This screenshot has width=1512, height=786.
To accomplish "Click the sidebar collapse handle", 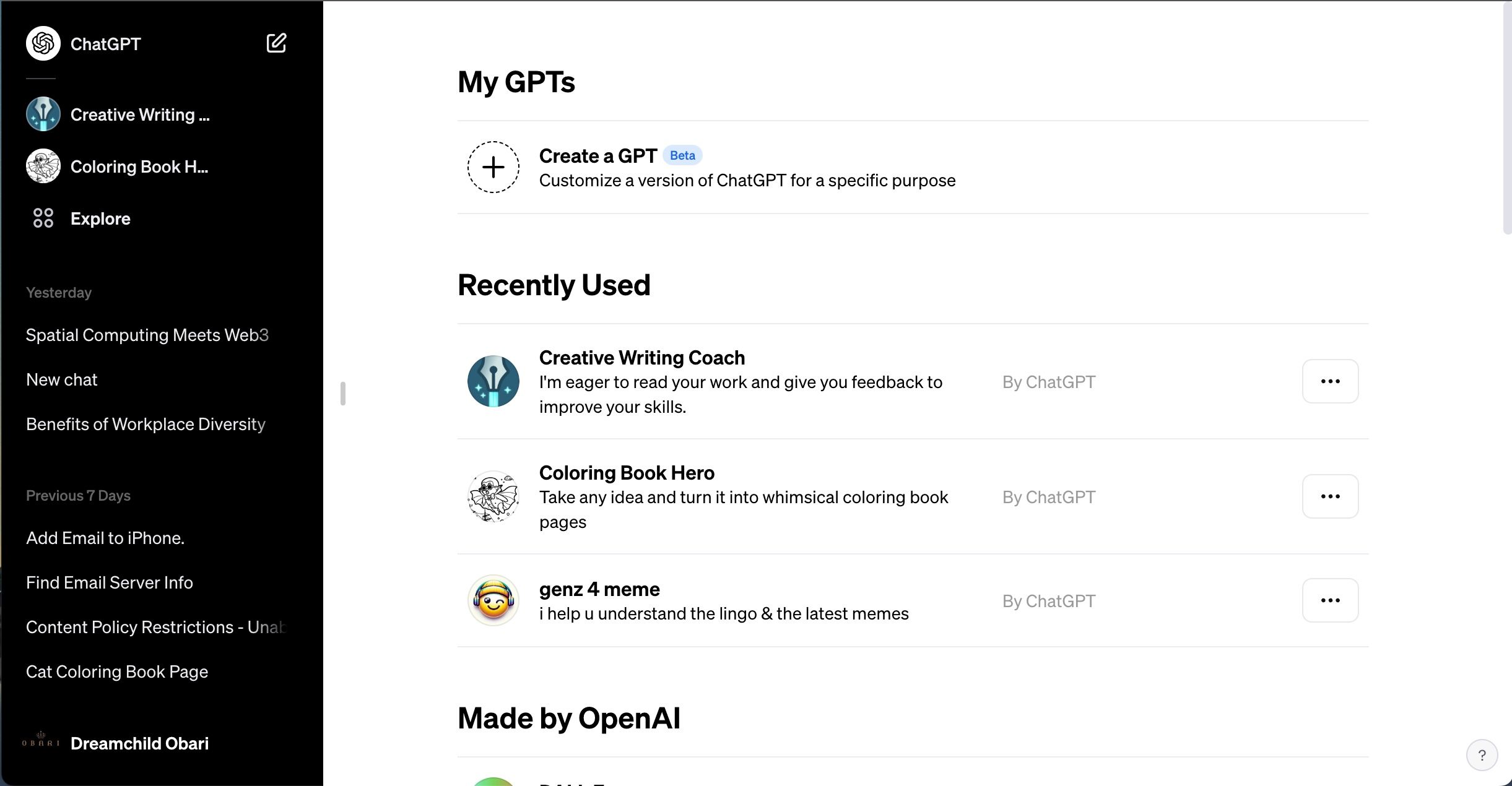I will click(x=343, y=394).
